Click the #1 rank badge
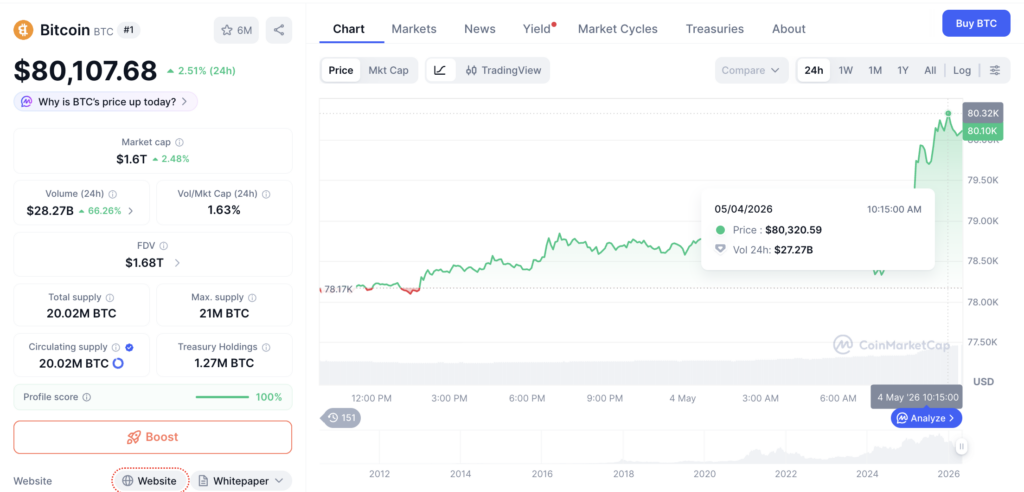This screenshot has height=492, width=1024. coord(129,30)
